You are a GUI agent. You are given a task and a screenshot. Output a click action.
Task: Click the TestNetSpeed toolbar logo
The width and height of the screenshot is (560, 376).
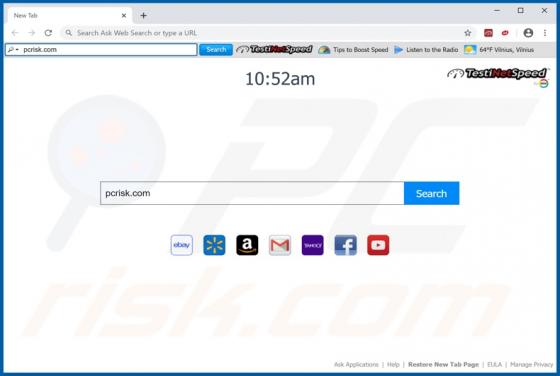[x=274, y=49]
